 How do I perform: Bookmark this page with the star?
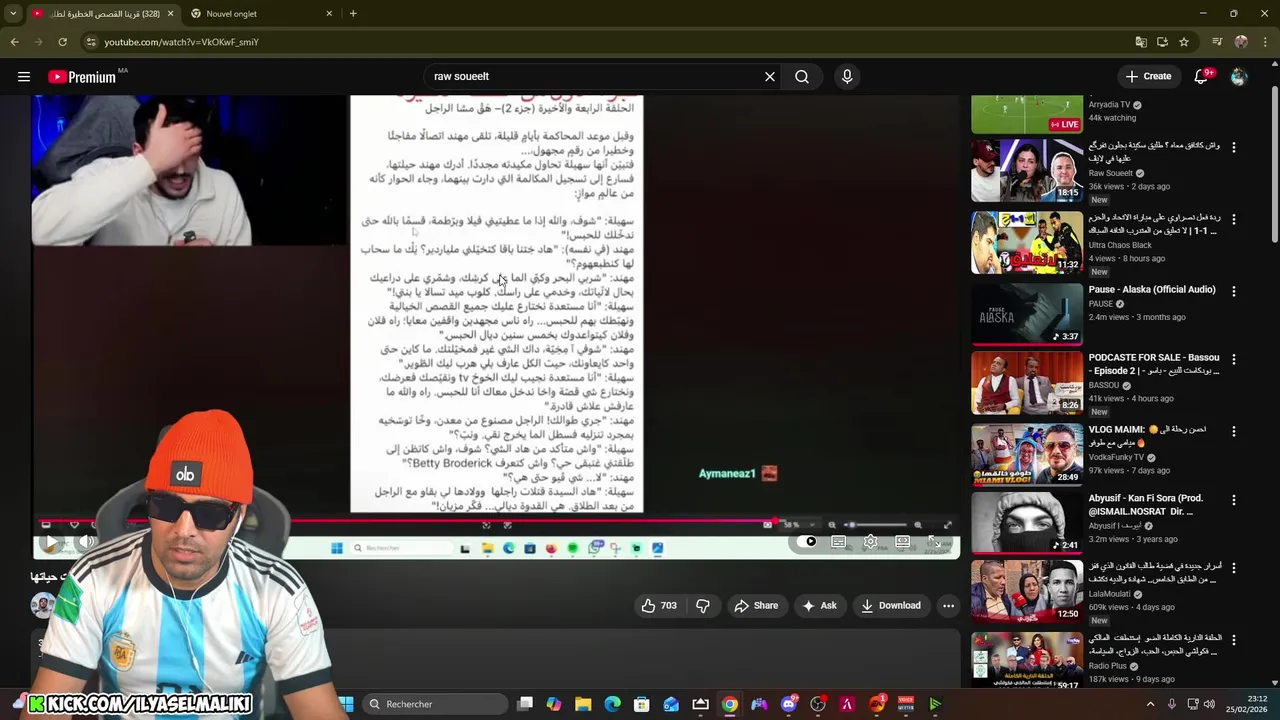1184,42
